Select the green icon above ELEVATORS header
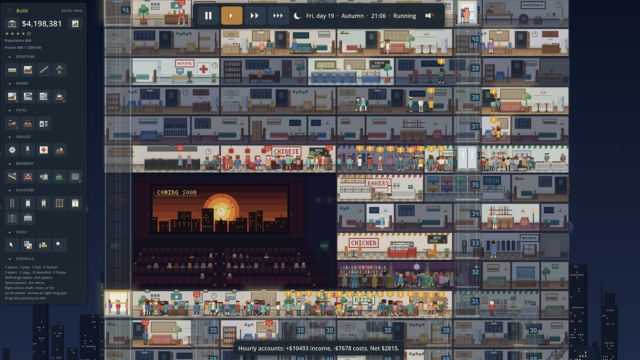 pyautogui.click(x=60, y=177)
